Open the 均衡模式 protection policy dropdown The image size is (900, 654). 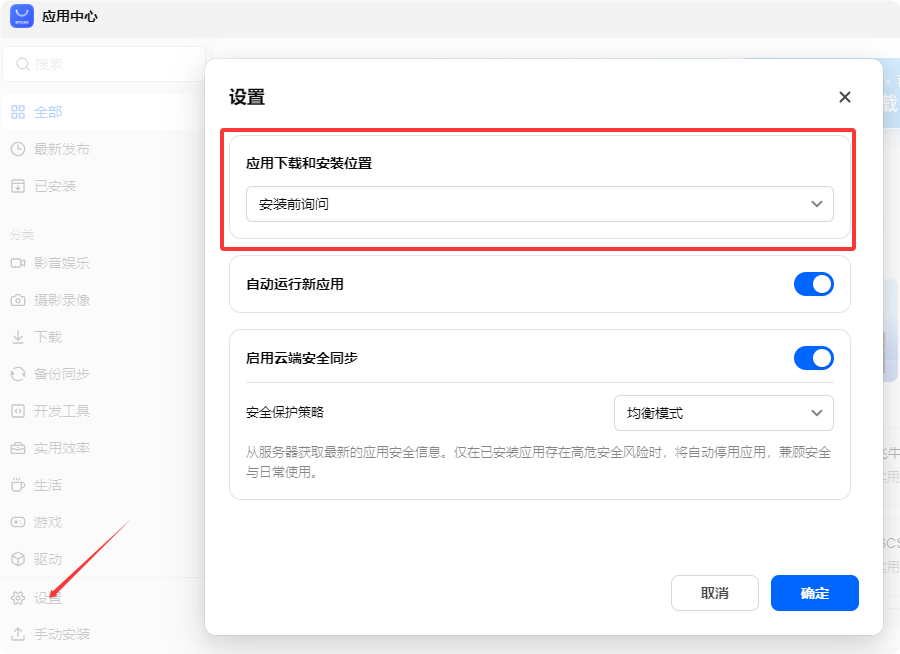coord(723,413)
